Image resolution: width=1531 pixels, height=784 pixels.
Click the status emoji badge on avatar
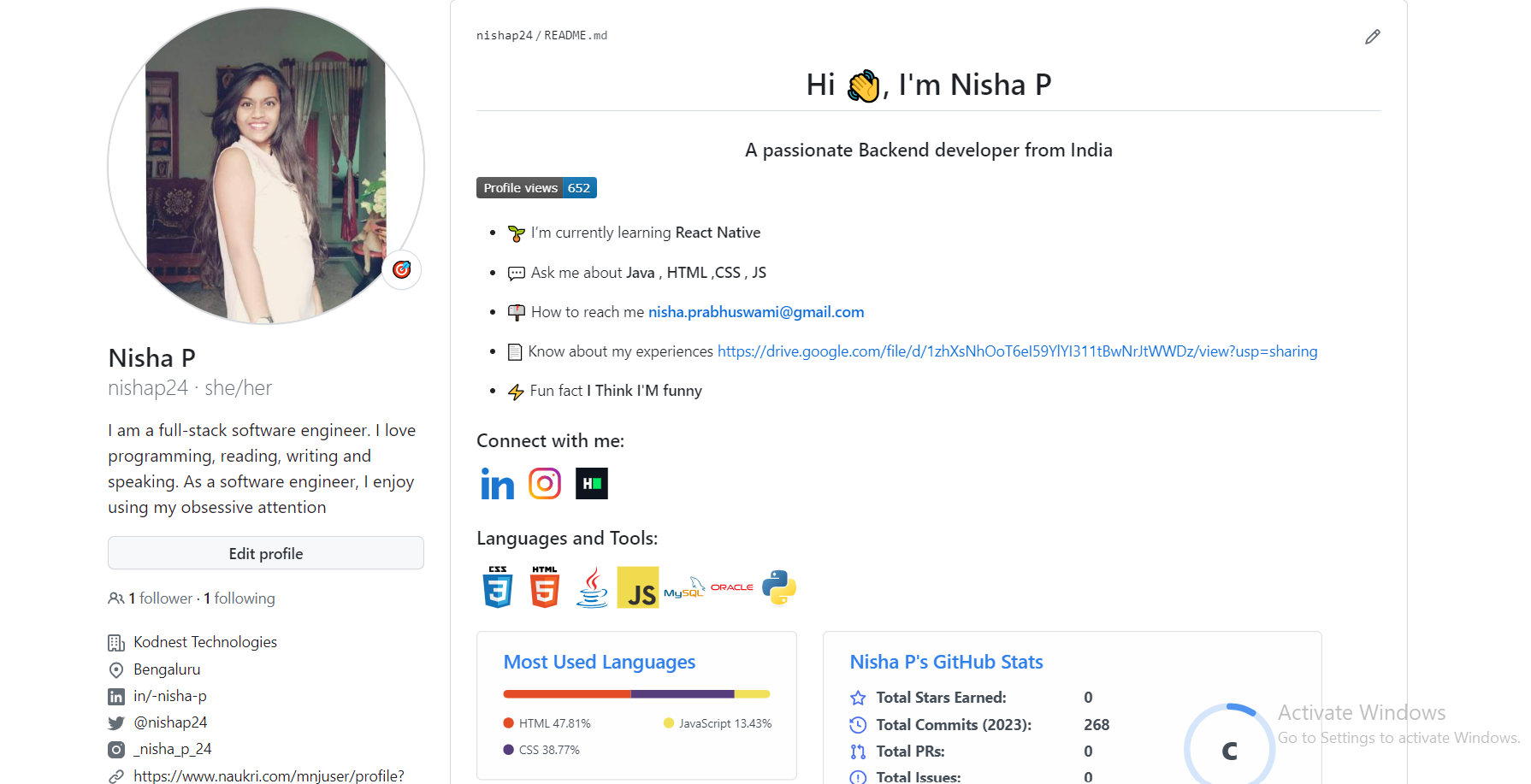tap(401, 270)
